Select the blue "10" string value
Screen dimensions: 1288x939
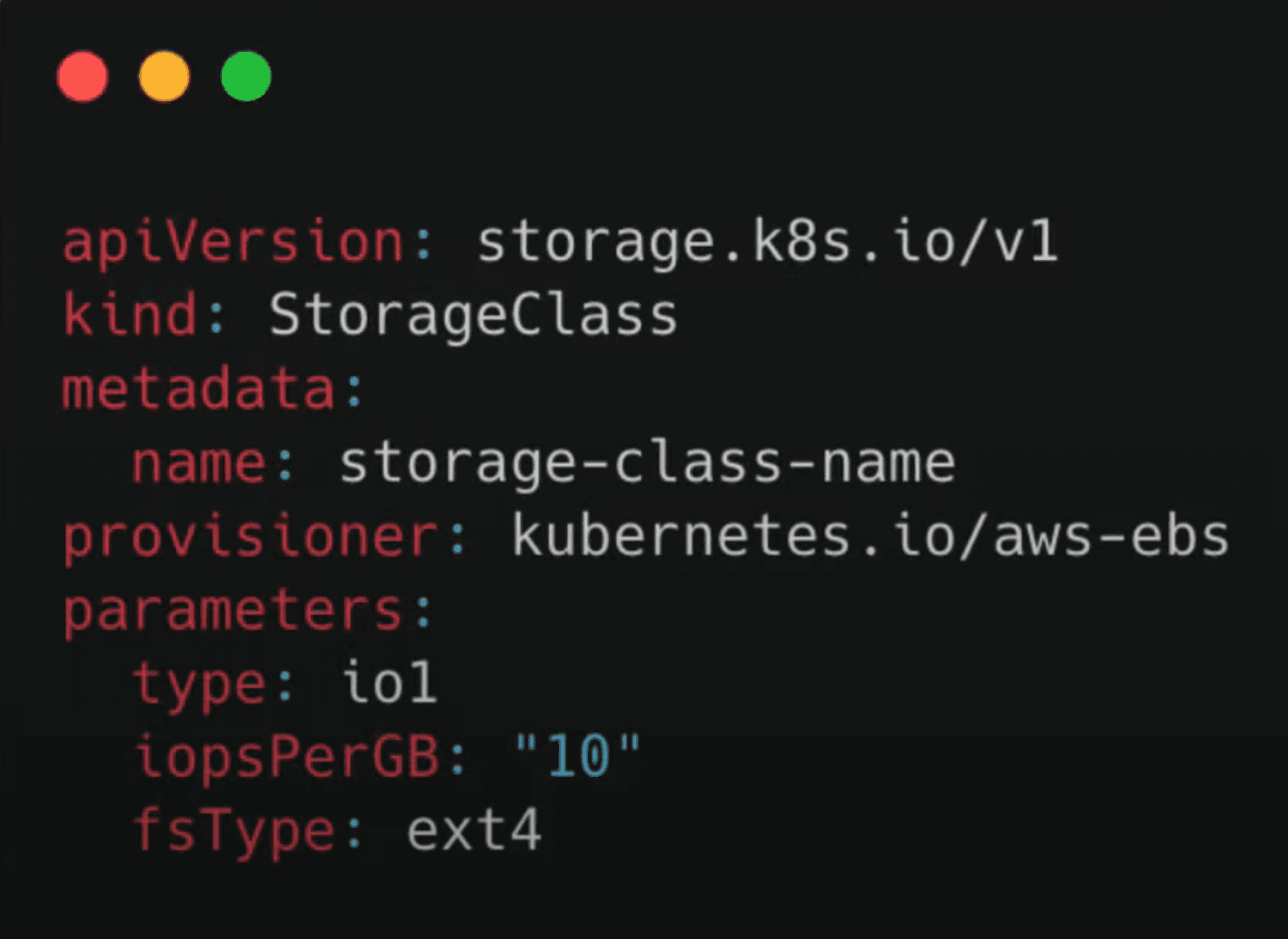577,757
